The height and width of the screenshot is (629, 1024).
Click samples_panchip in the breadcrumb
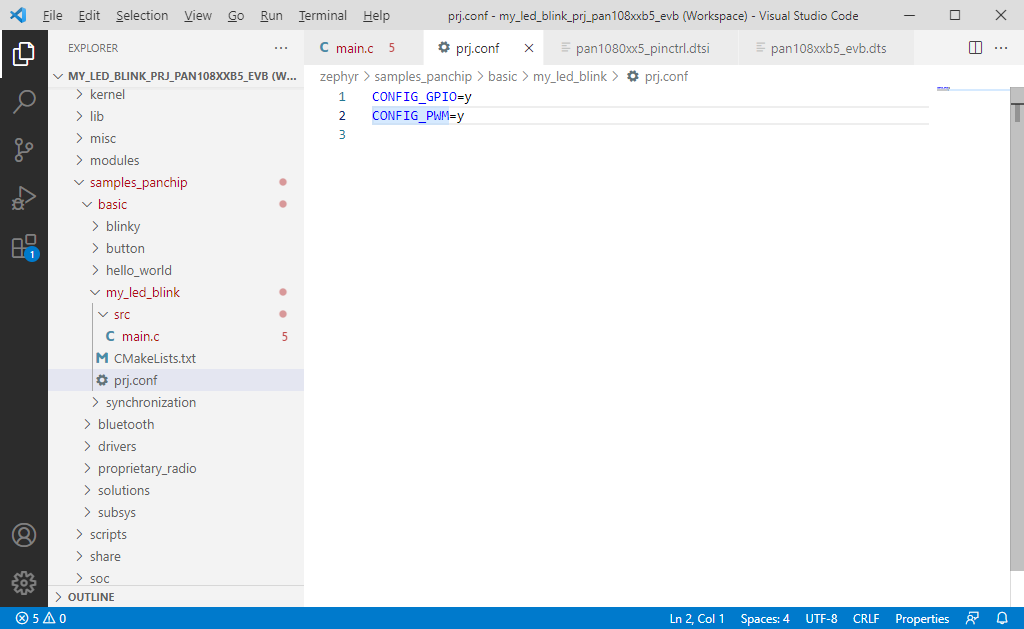tap(423, 76)
